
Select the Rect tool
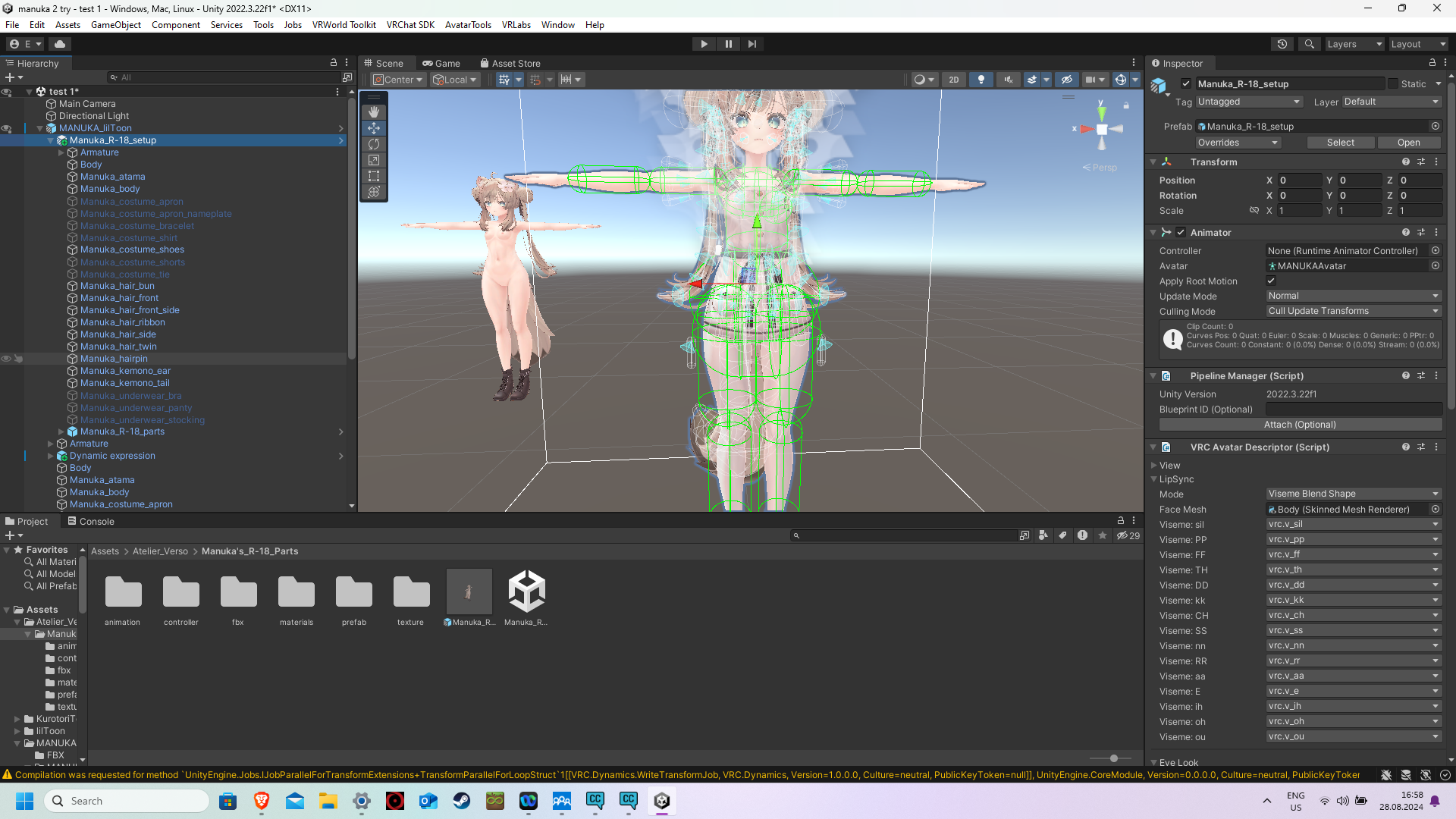[374, 176]
